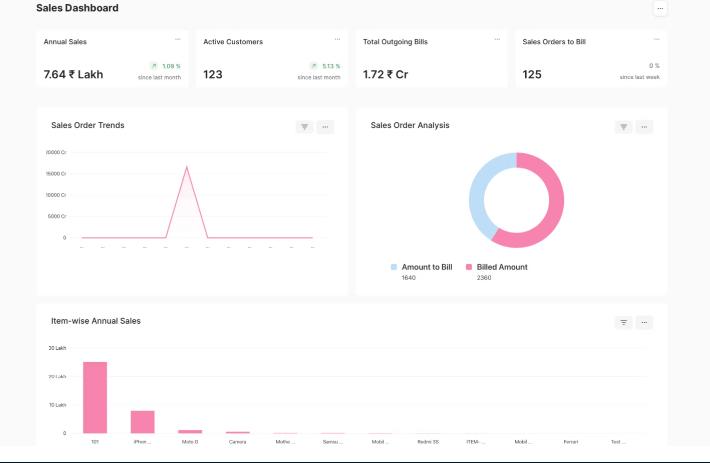Click the 1.72 ₹ Cr value
The width and height of the screenshot is (710, 463).
385,74
